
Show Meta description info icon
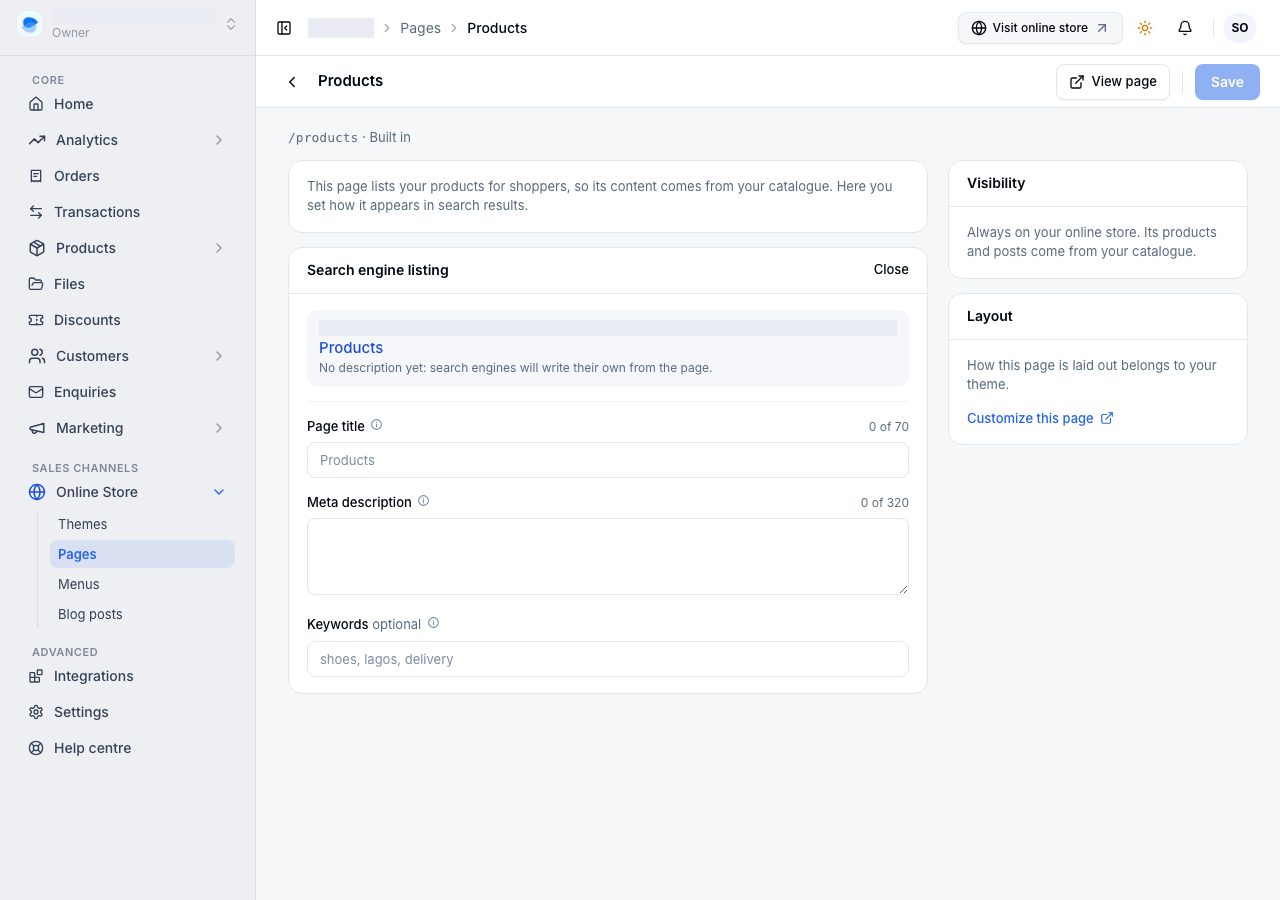click(423, 501)
